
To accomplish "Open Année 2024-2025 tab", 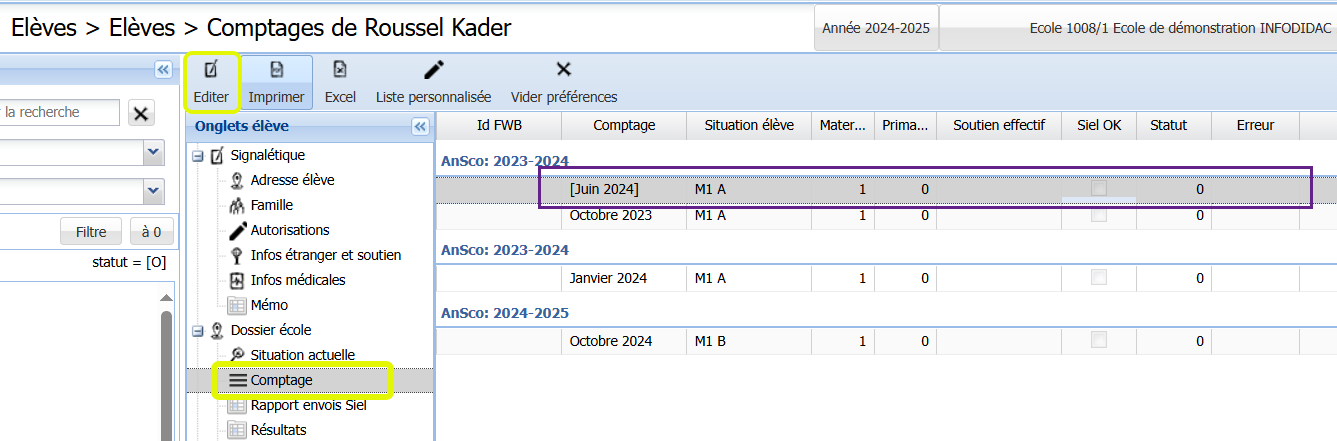I will 876,28.
